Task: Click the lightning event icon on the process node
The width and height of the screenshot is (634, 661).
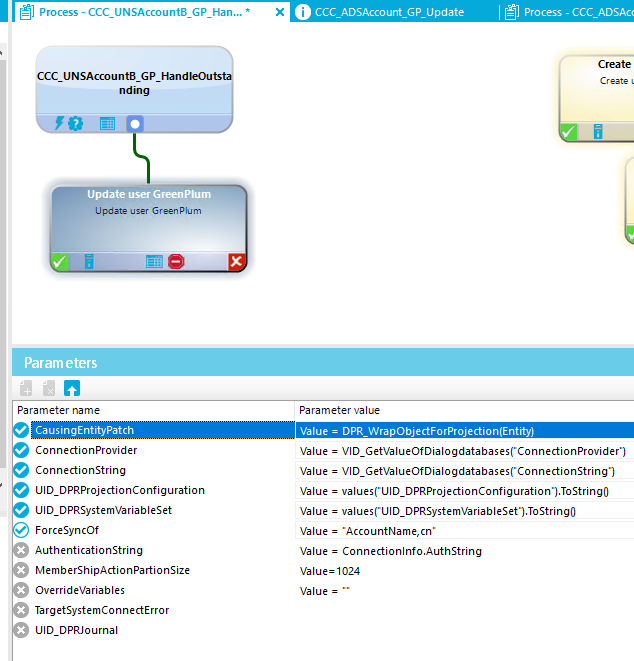Action: point(59,124)
